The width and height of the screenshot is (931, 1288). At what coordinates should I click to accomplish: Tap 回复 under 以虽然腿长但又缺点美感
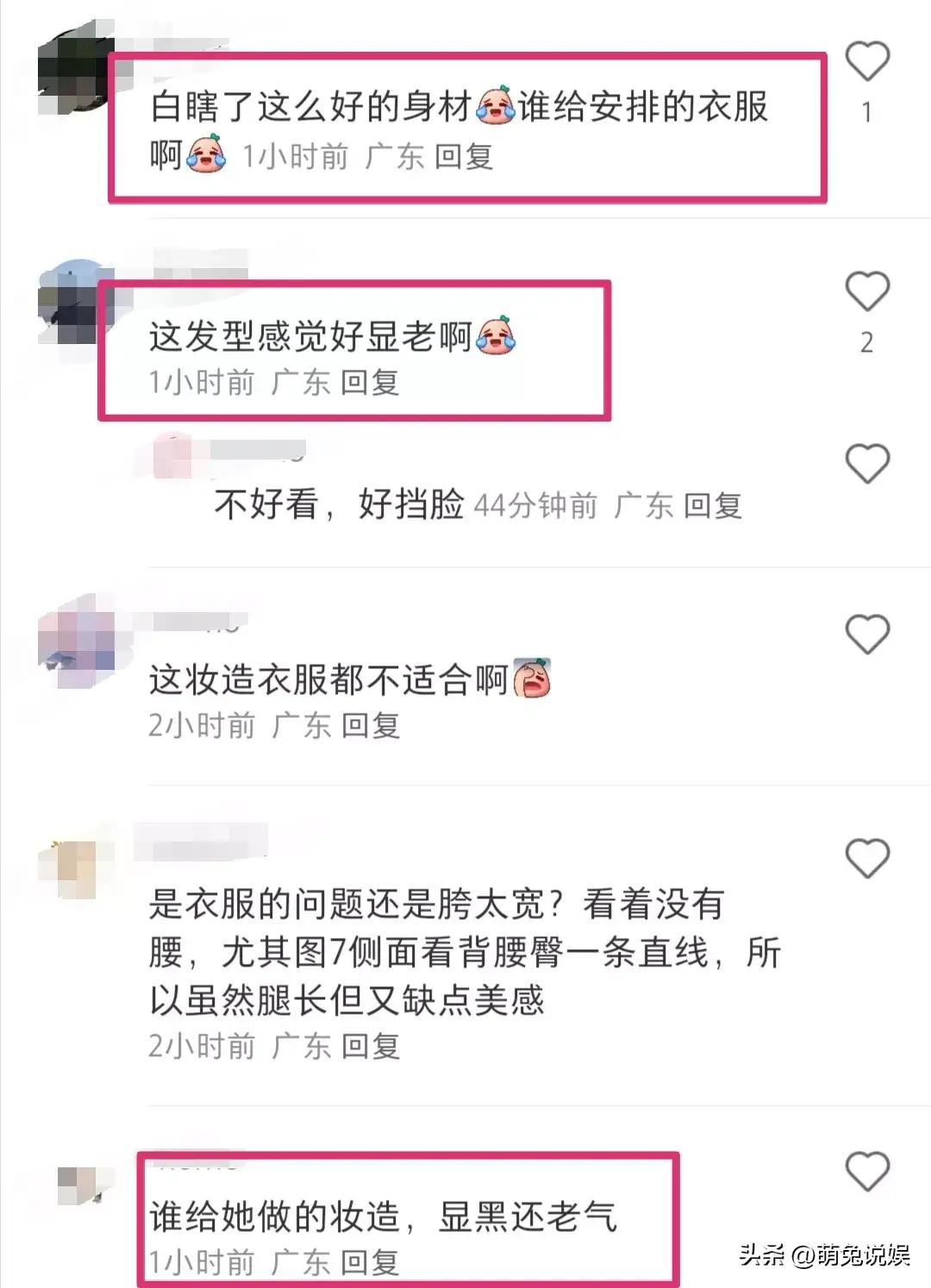tap(371, 1047)
